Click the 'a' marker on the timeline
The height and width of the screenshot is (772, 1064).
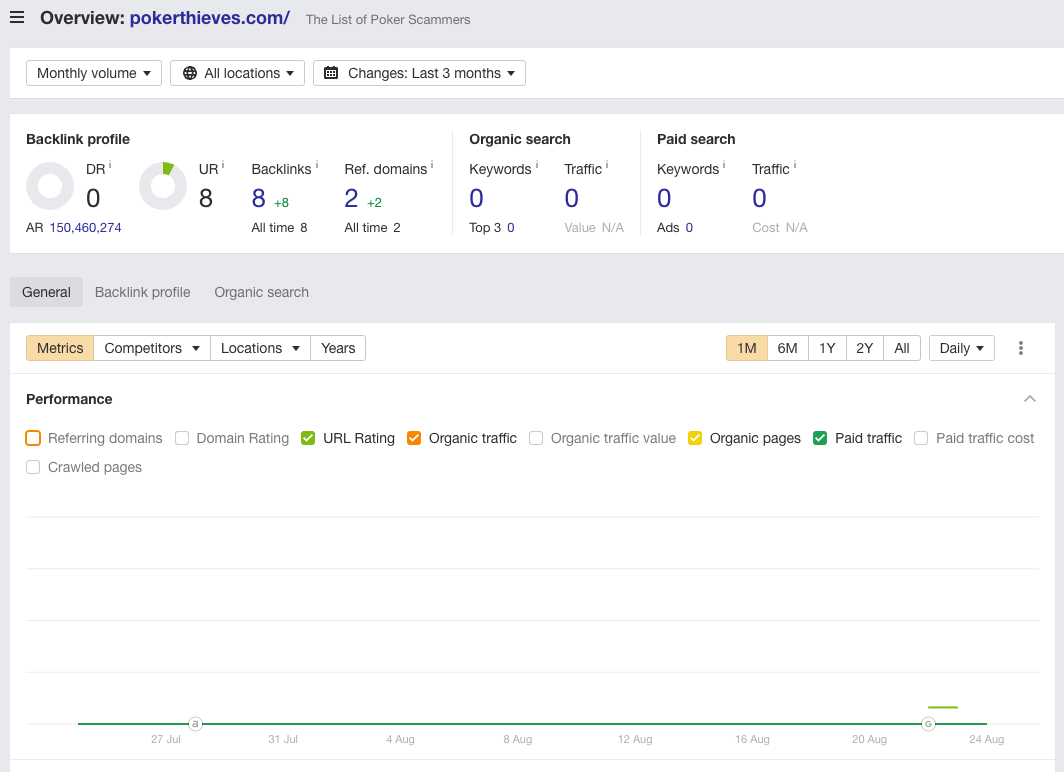195,724
